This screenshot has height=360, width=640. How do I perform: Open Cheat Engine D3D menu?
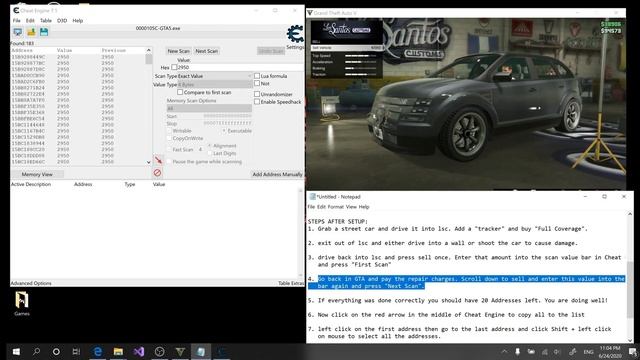[62, 20]
